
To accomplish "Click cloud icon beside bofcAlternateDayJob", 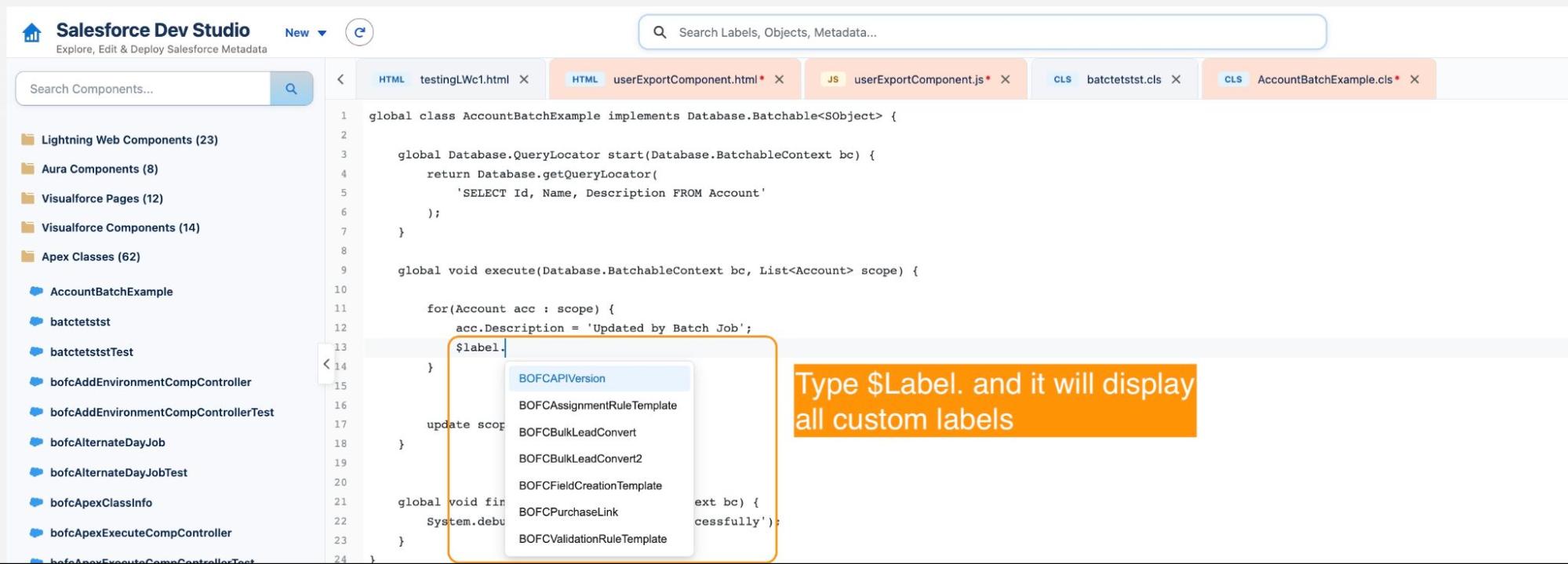I will pyautogui.click(x=36, y=442).
